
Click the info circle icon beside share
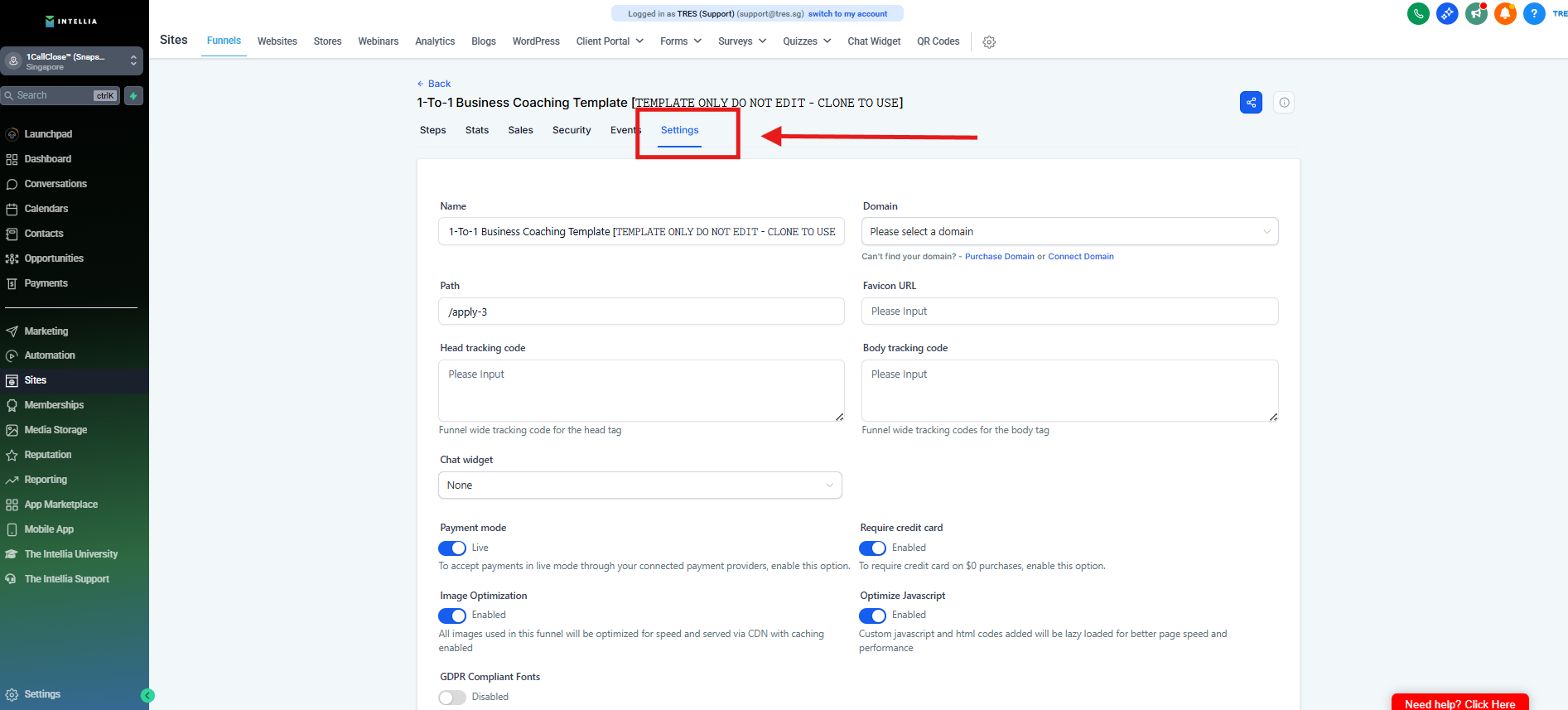tap(1284, 103)
